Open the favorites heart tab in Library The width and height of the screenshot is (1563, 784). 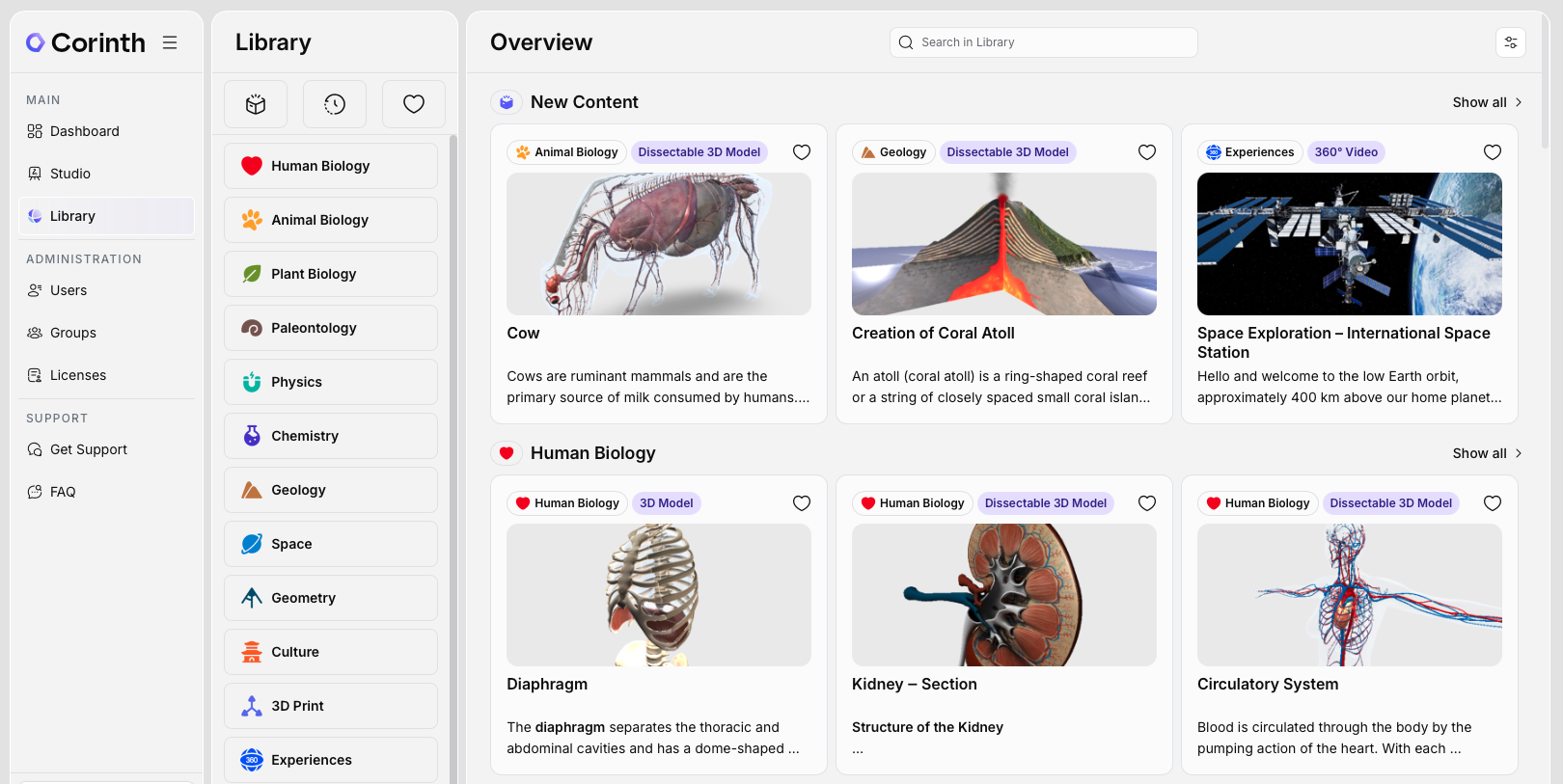pyautogui.click(x=414, y=104)
